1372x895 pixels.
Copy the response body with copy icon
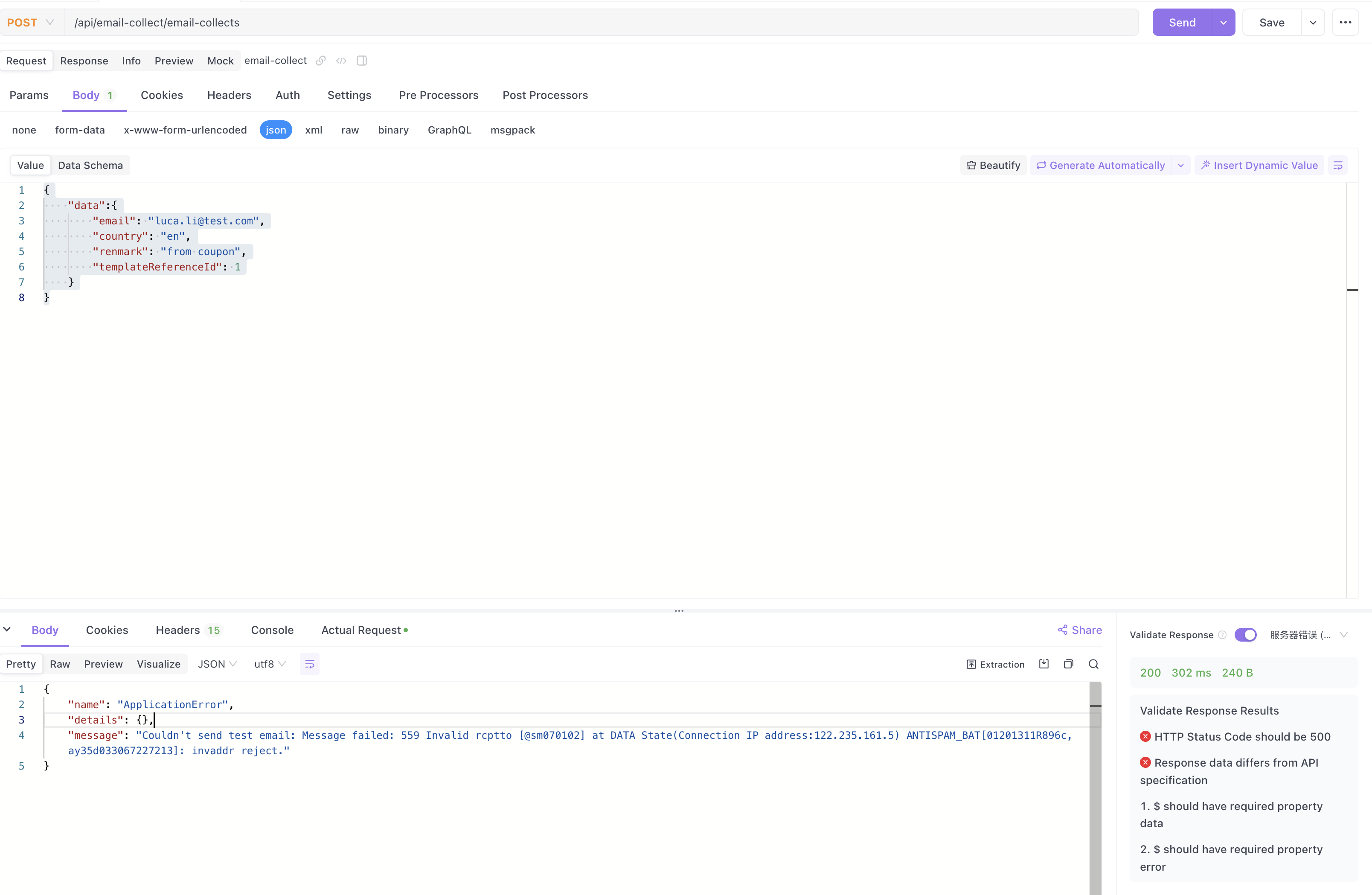pos(1068,664)
